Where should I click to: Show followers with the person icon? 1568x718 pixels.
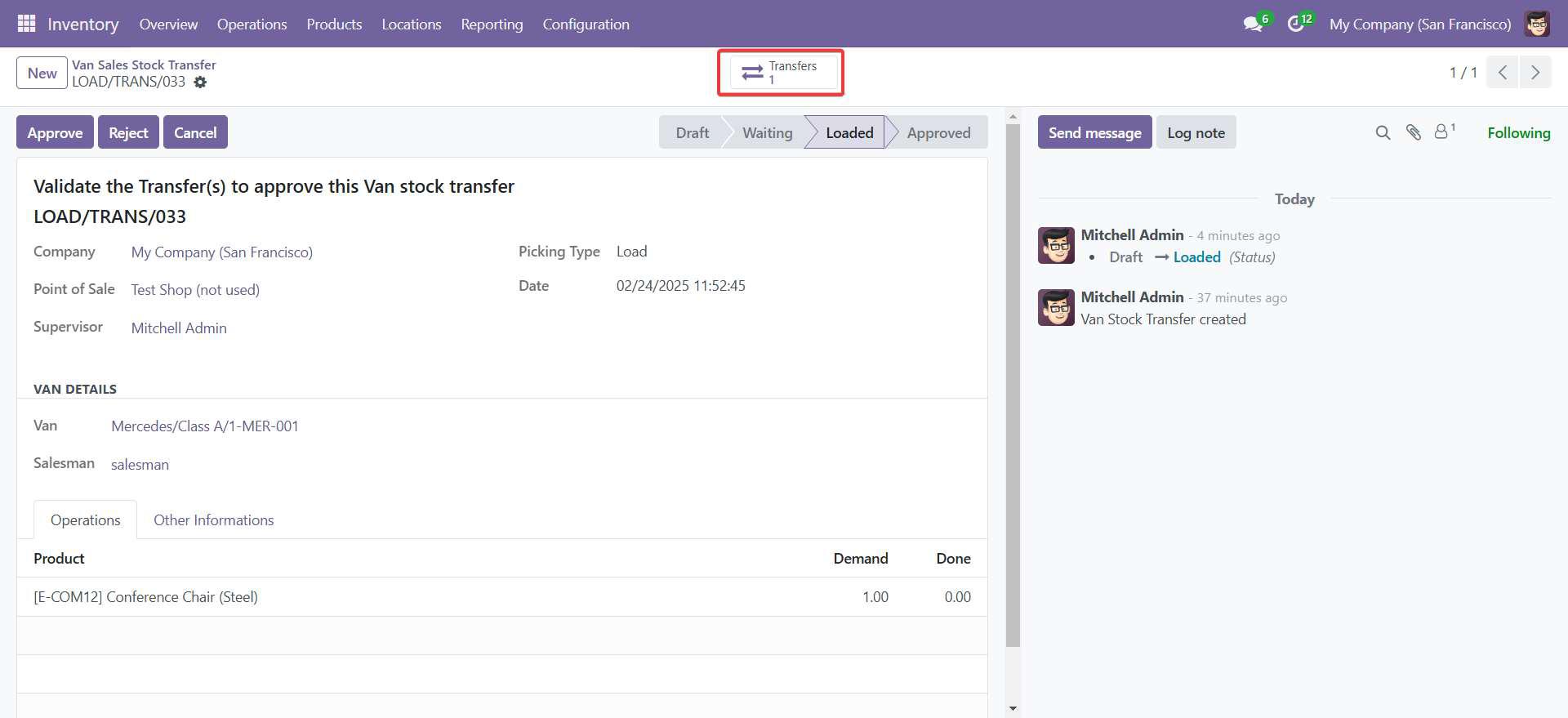click(x=1443, y=132)
